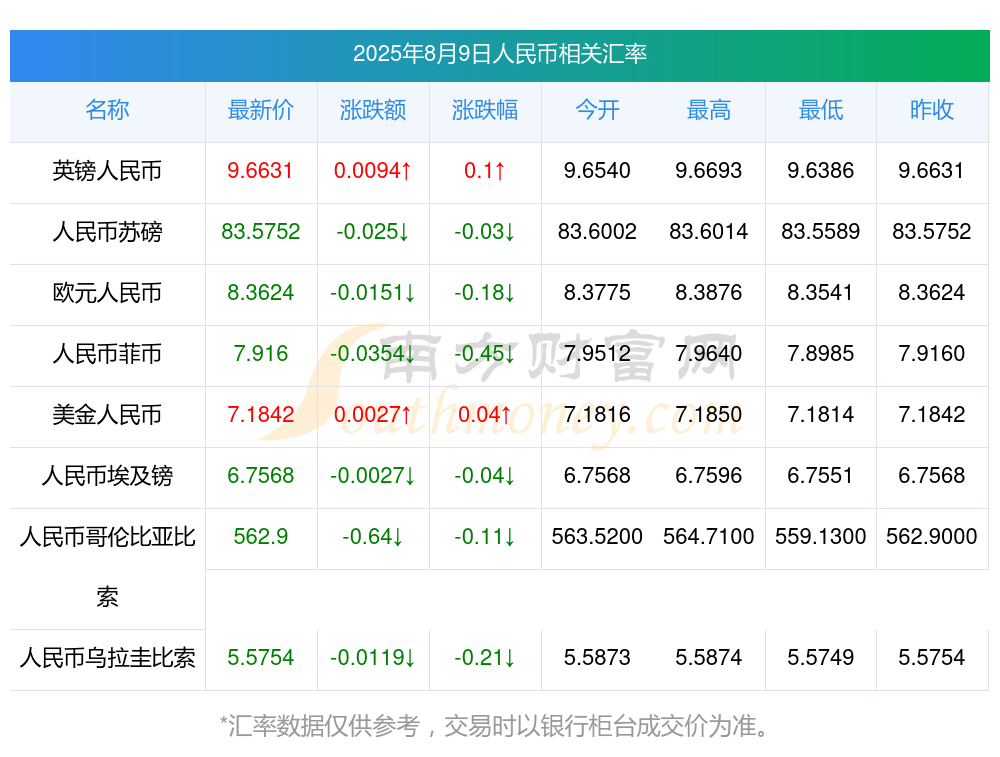Click percent change -0.45↓
1000x757 pixels.
pos(485,353)
